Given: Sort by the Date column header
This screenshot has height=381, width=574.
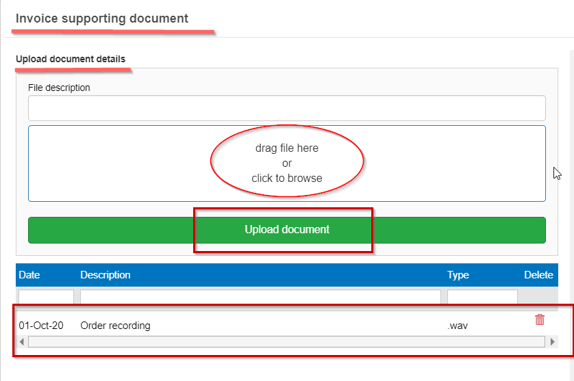Looking at the screenshot, I should [29, 275].
